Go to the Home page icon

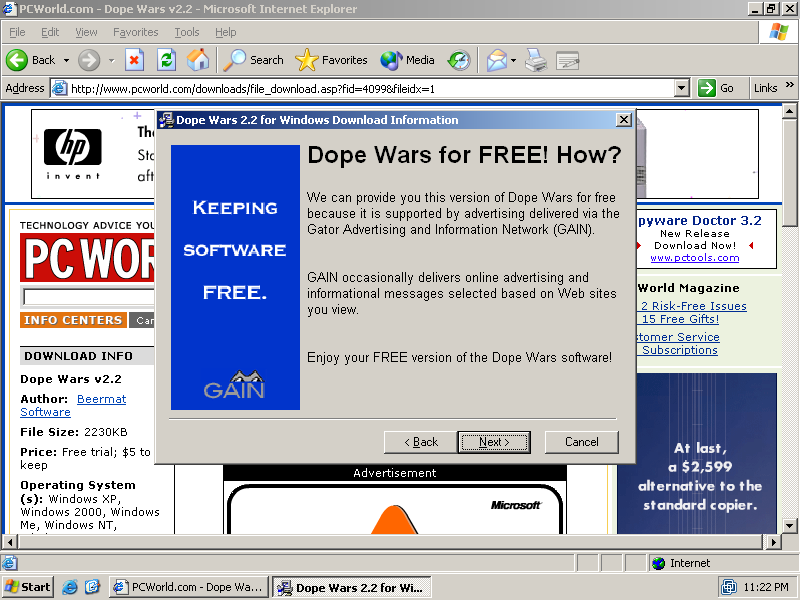(x=198, y=60)
